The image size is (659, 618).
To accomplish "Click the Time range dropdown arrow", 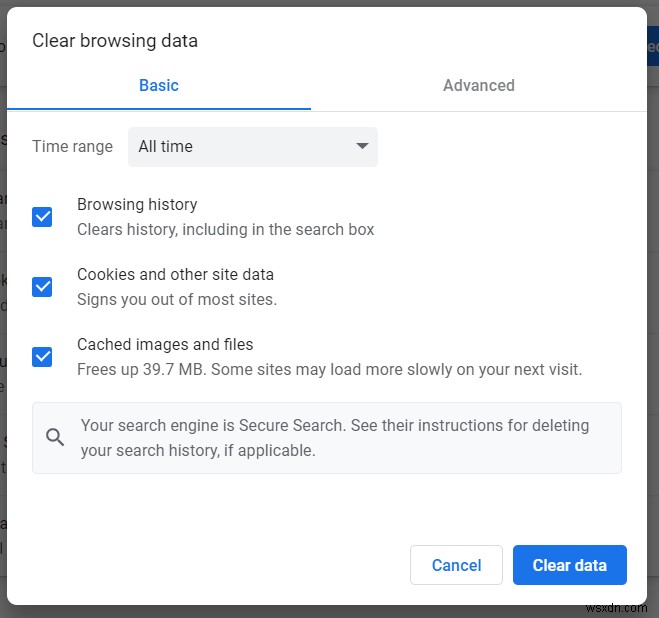I will tap(362, 146).
